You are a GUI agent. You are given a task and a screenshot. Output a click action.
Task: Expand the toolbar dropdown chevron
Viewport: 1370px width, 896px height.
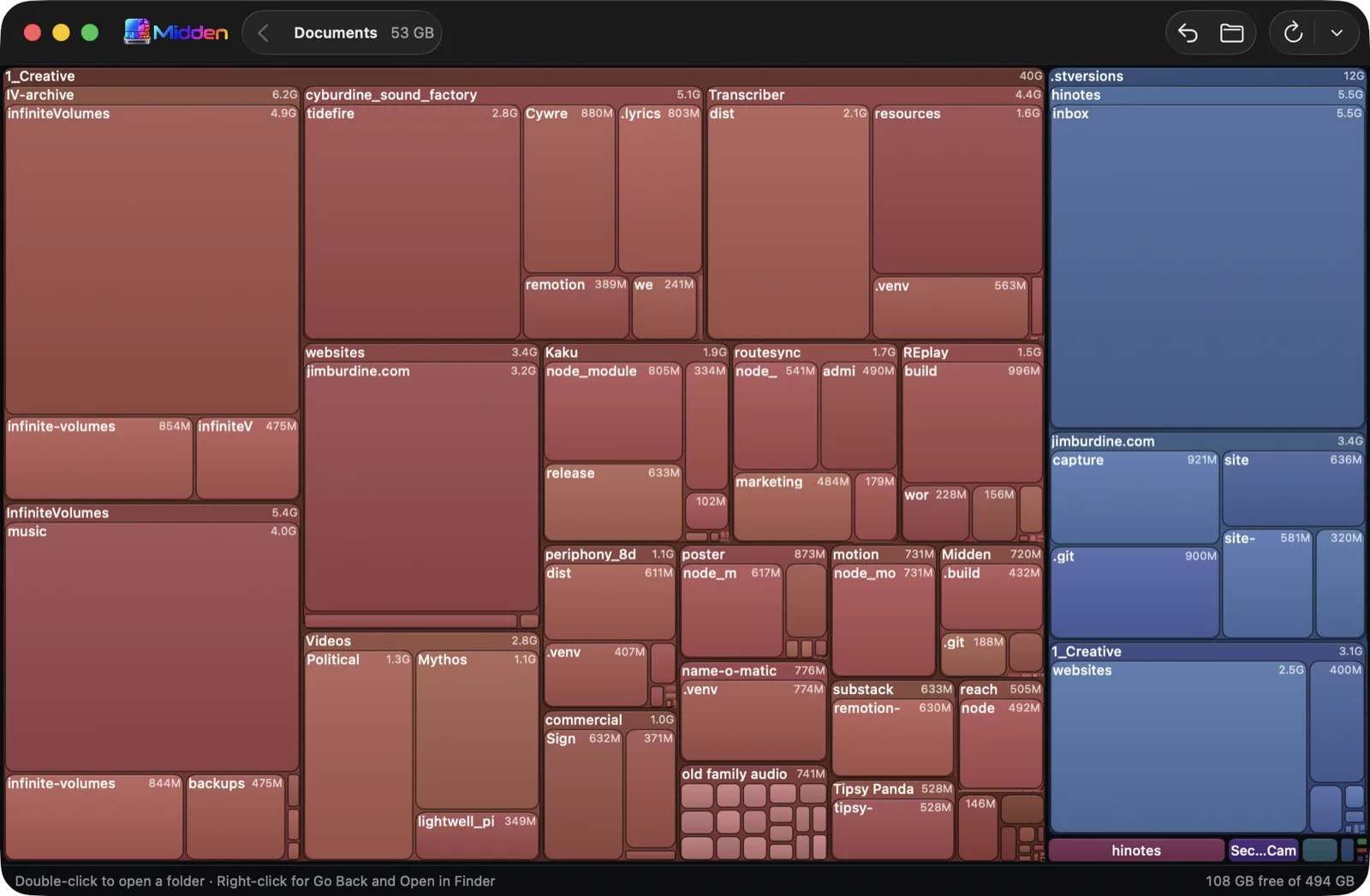pyautogui.click(x=1337, y=33)
